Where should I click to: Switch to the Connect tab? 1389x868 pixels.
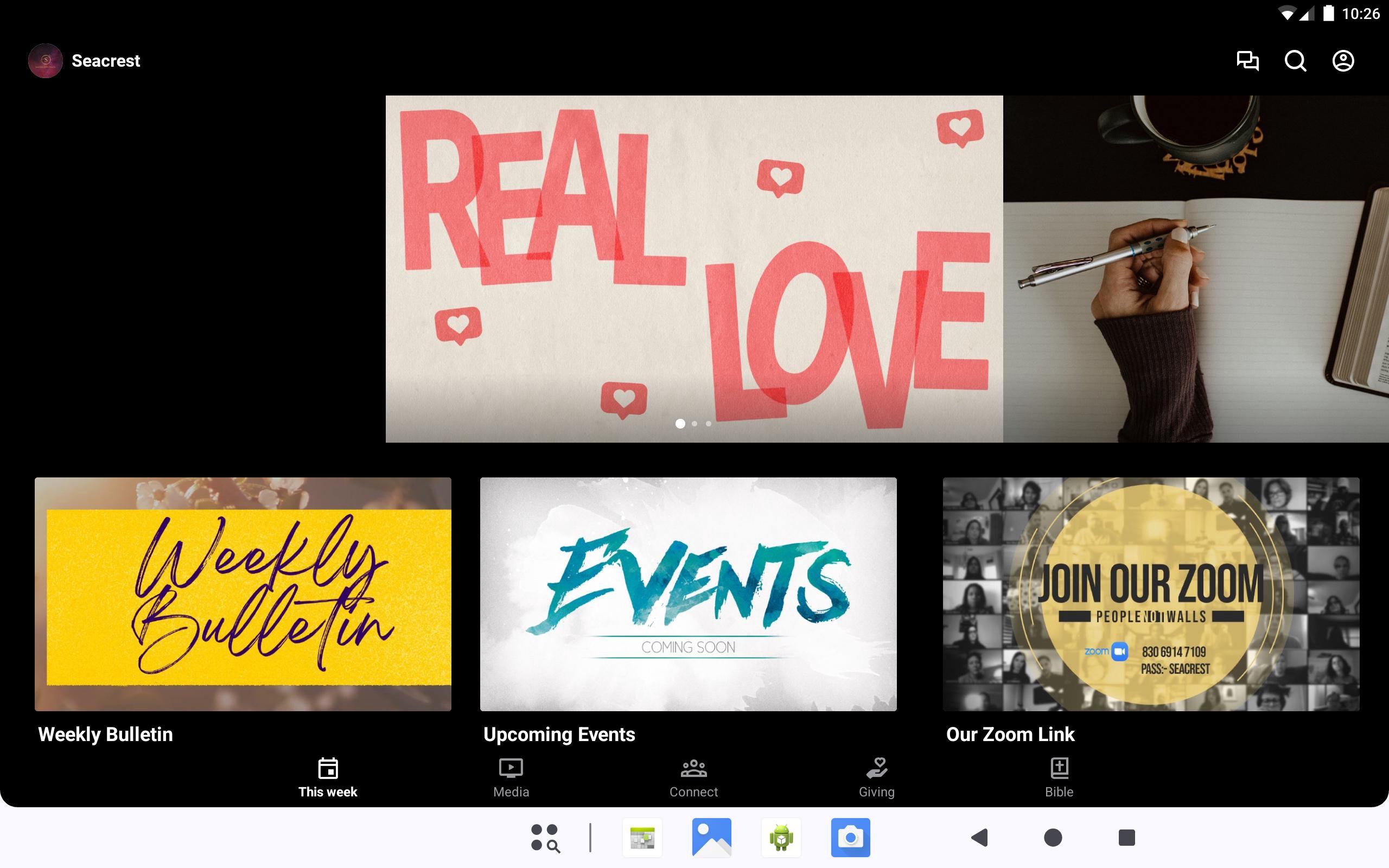click(x=693, y=778)
